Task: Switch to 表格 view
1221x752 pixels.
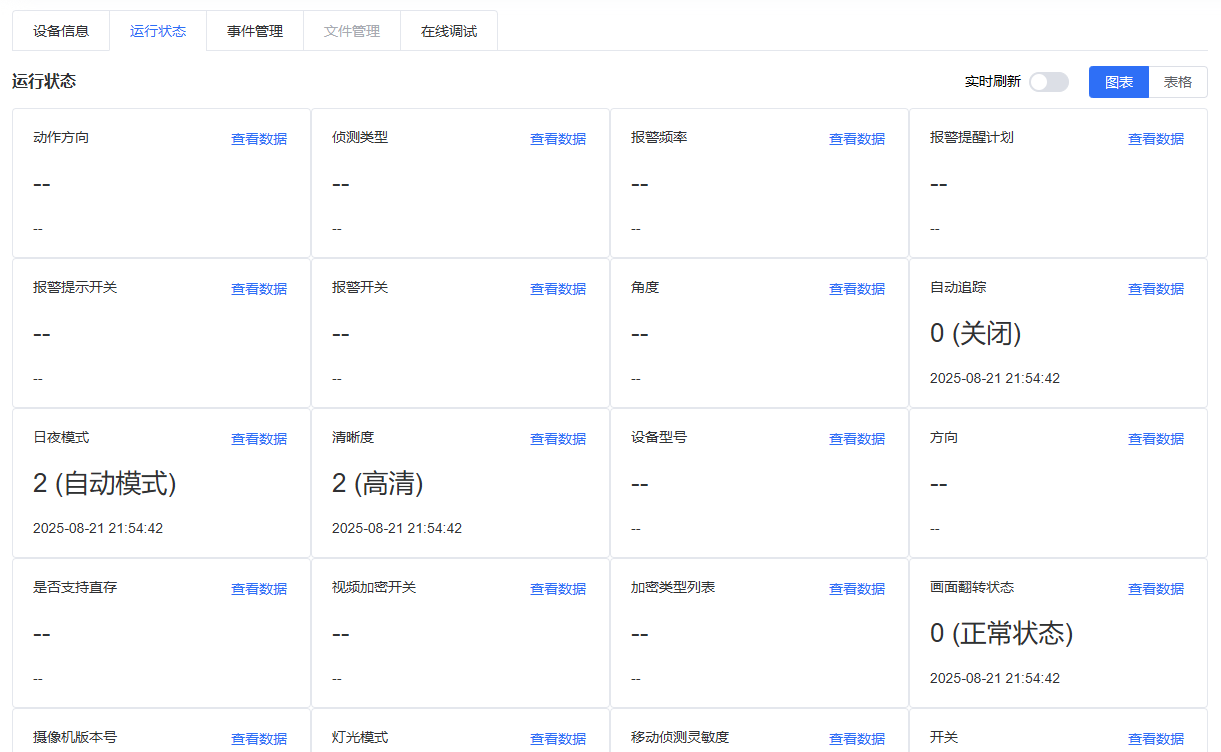Action: click(x=1178, y=82)
